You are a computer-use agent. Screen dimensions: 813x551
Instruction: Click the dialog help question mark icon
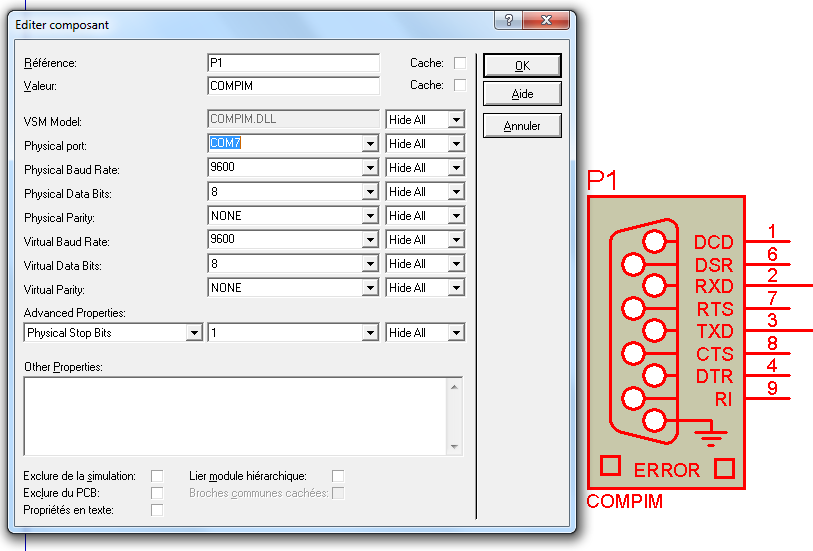(x=509, y=20)
